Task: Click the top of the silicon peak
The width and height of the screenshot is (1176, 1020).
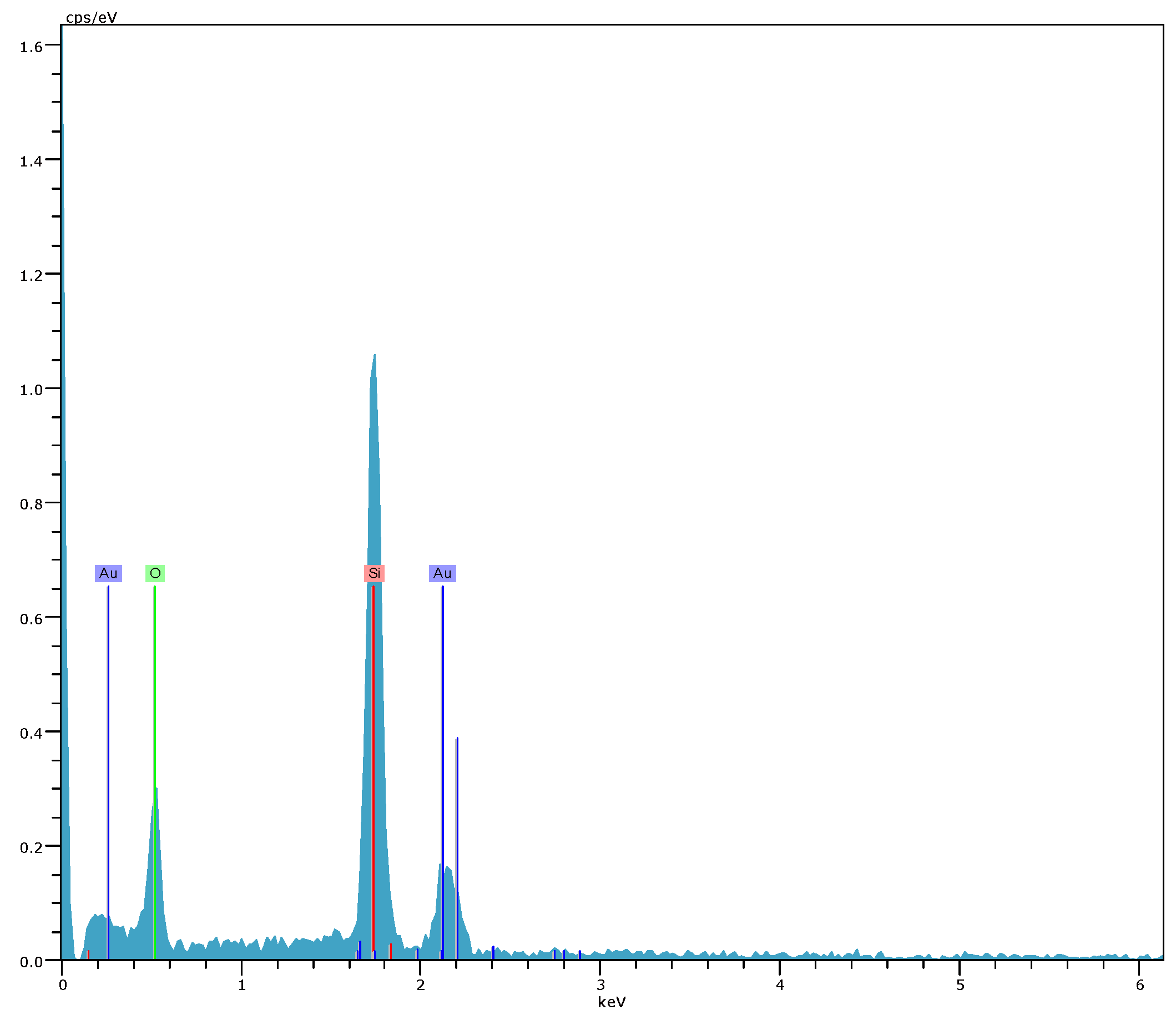Action: pyautogui.click(x=374, y=357)
